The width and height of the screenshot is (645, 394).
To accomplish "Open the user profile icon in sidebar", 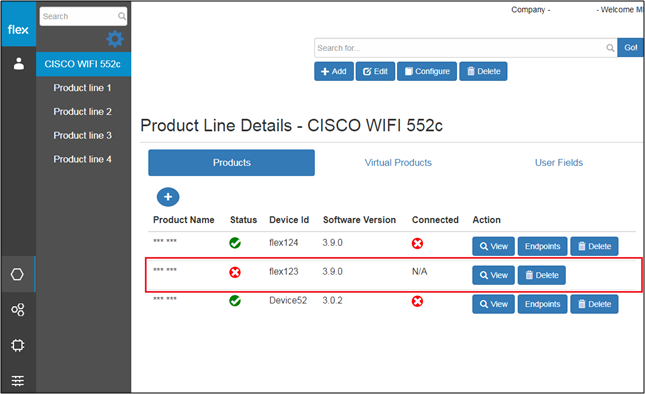I will pos(19,64).
